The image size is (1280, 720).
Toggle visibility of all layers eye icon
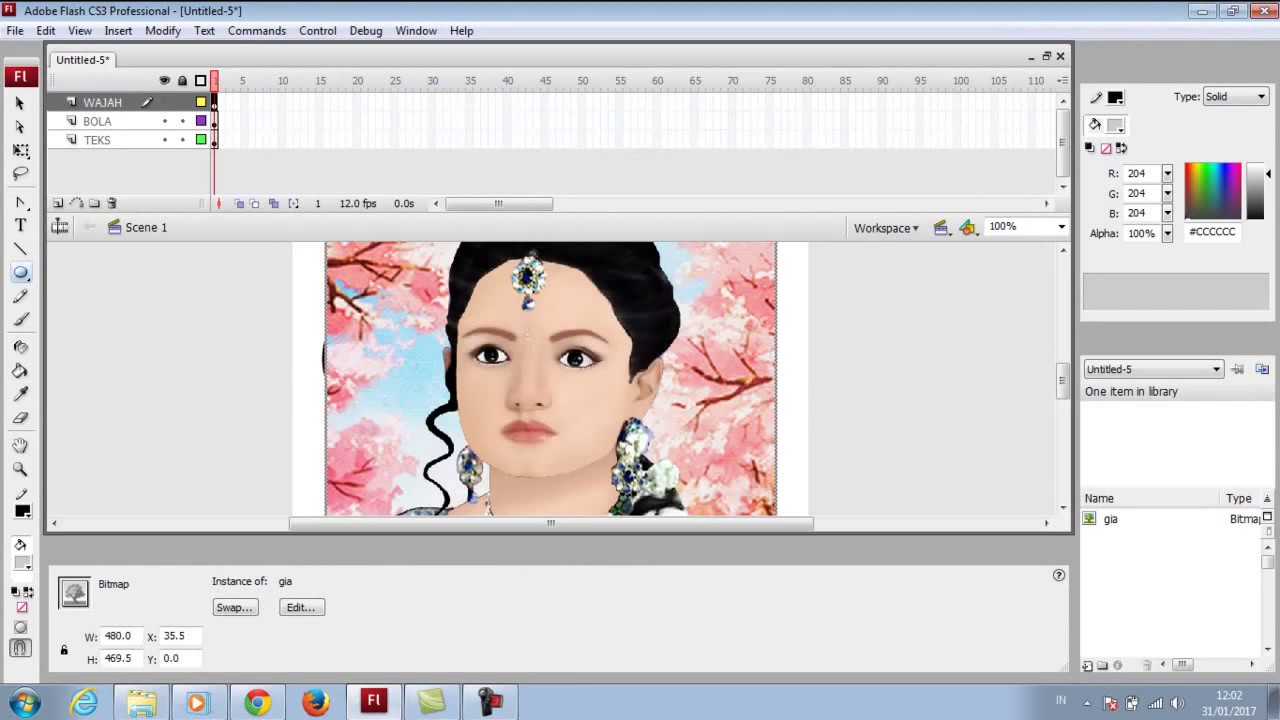tap(165, 81)
